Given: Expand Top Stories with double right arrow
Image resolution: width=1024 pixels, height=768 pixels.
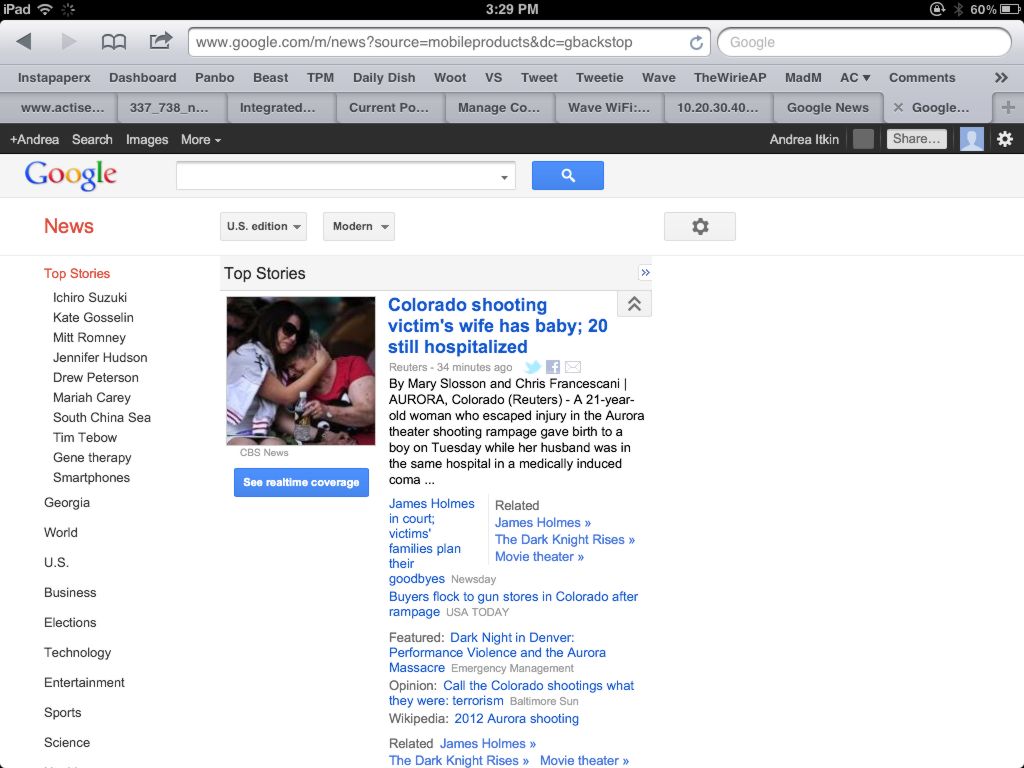Looking at the screenshot, I should pyautogui.click(x=645, y=273).
